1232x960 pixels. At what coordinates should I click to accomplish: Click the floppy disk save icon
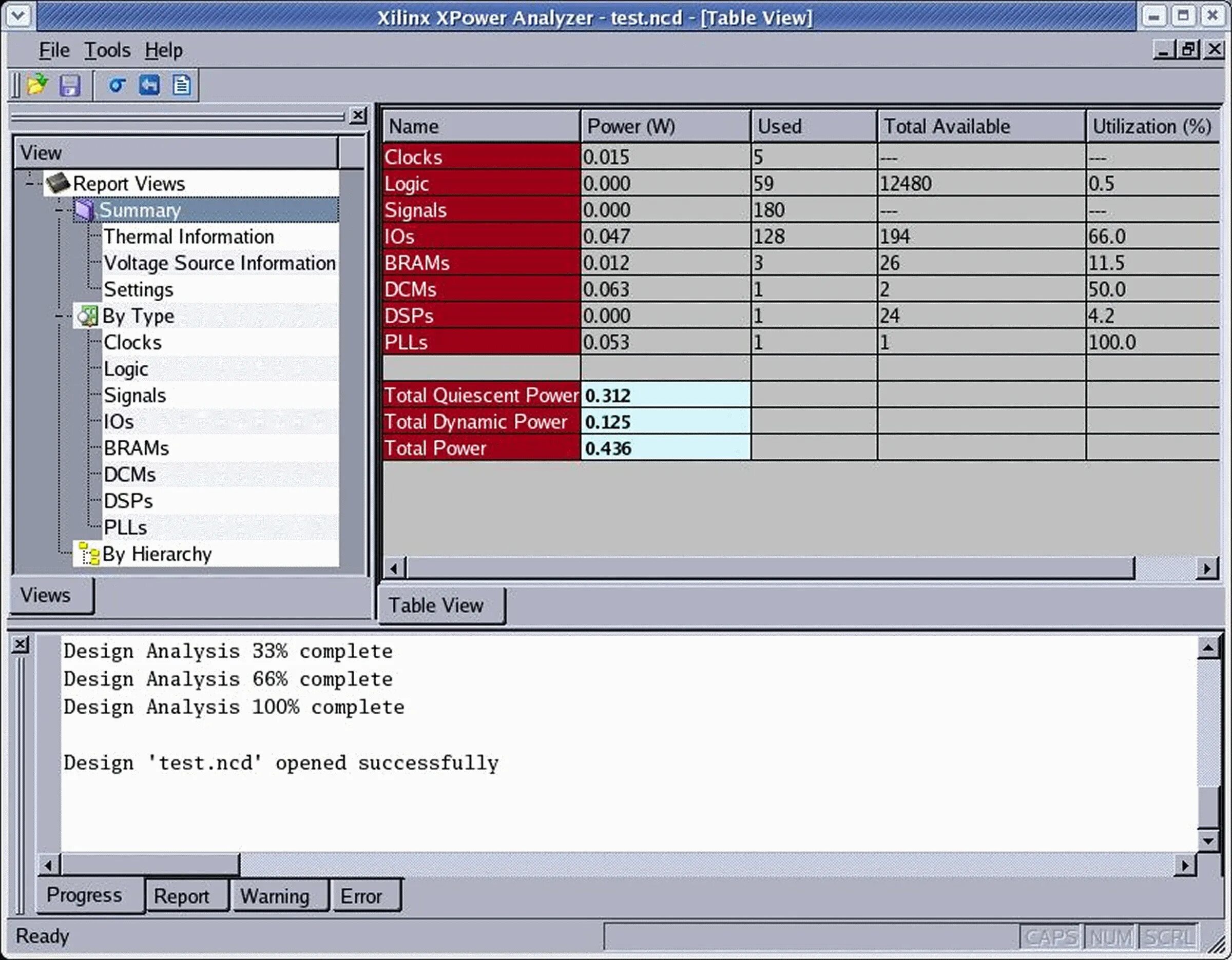70,86
